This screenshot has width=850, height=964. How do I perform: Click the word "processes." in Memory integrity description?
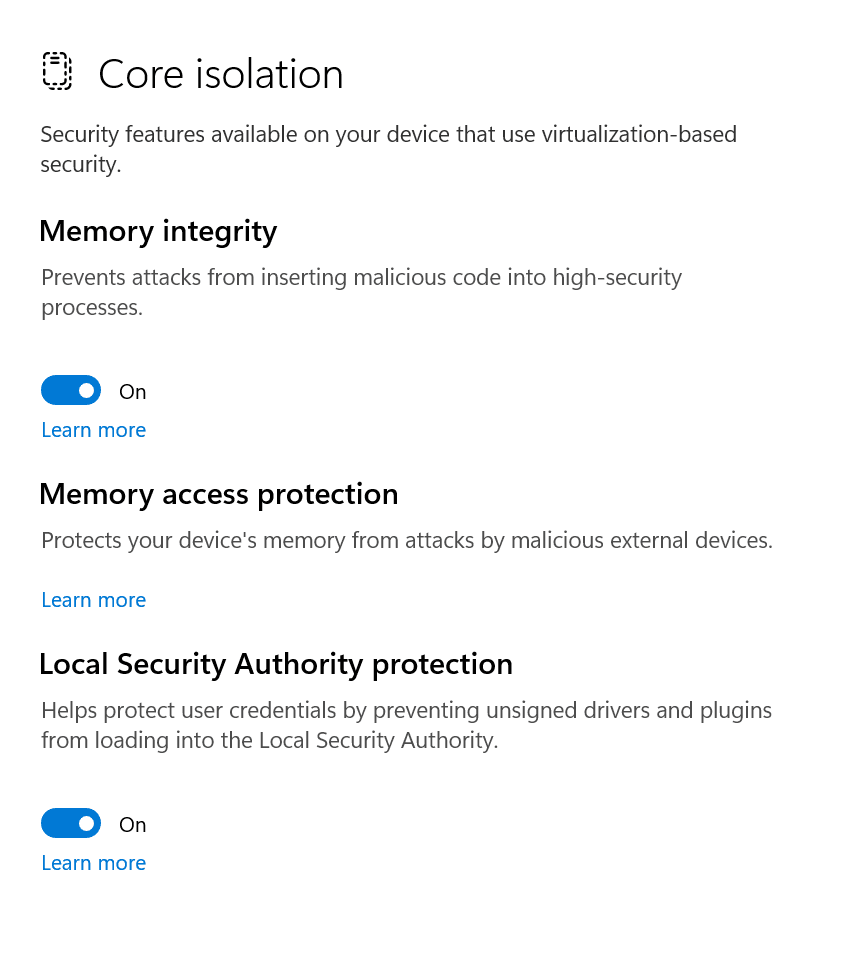(x=92, y=308)
